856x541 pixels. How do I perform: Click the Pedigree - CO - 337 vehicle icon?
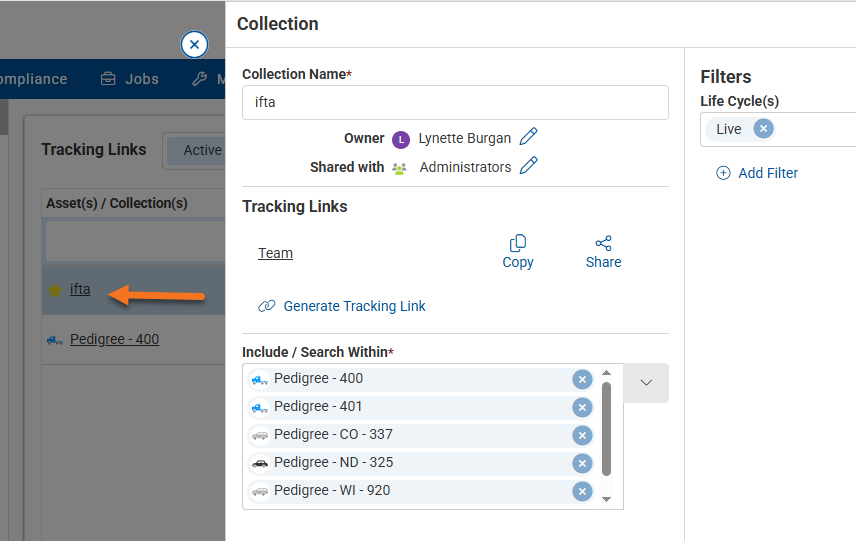[x=259, y=436]
